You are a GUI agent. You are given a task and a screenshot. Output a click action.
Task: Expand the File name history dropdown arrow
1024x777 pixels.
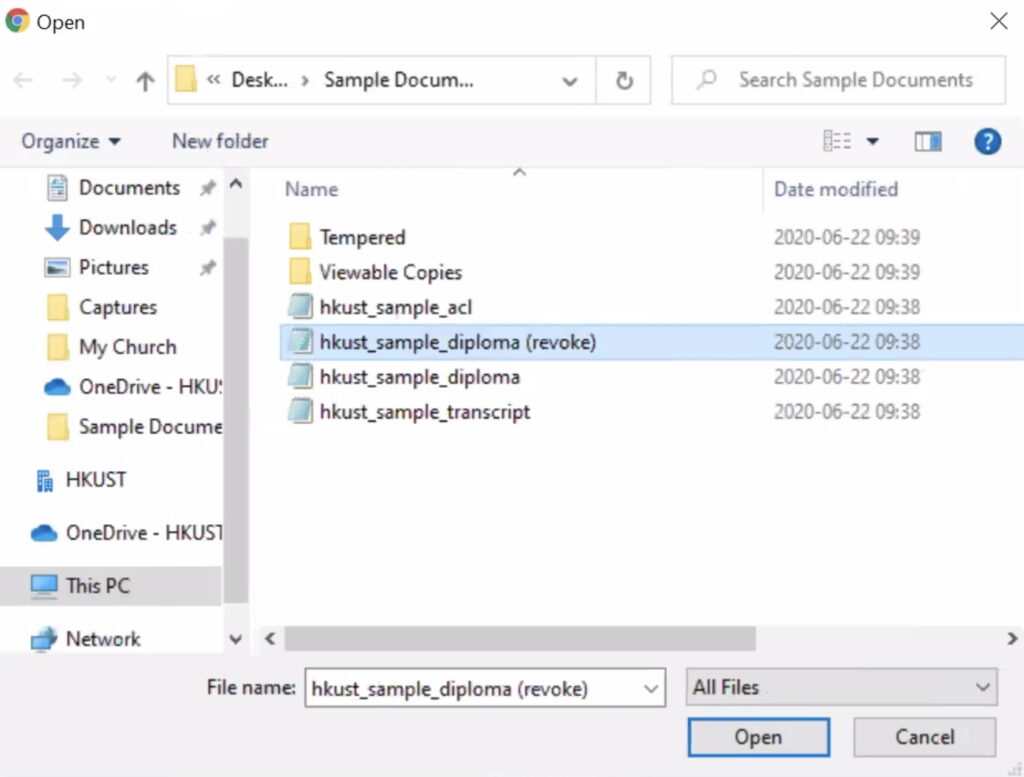[651, 689]
